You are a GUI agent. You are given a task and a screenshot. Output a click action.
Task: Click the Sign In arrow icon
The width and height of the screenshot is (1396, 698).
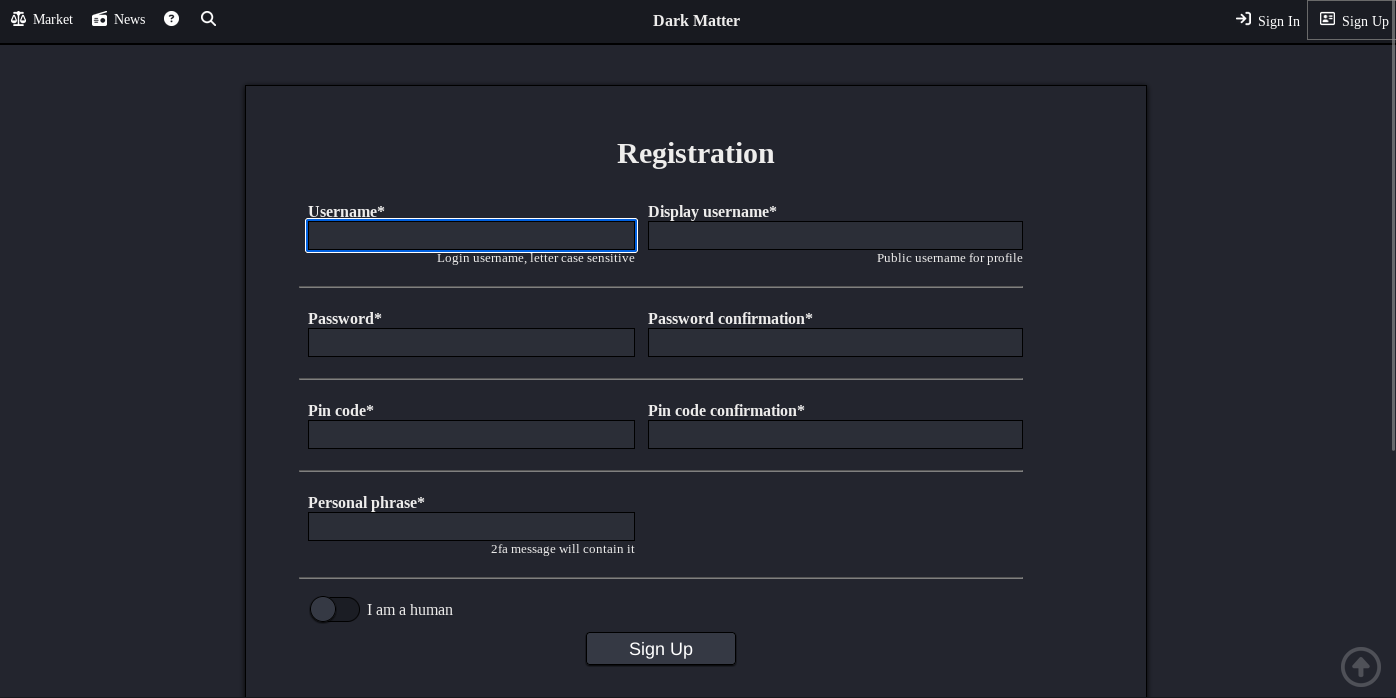(1243, 19)
